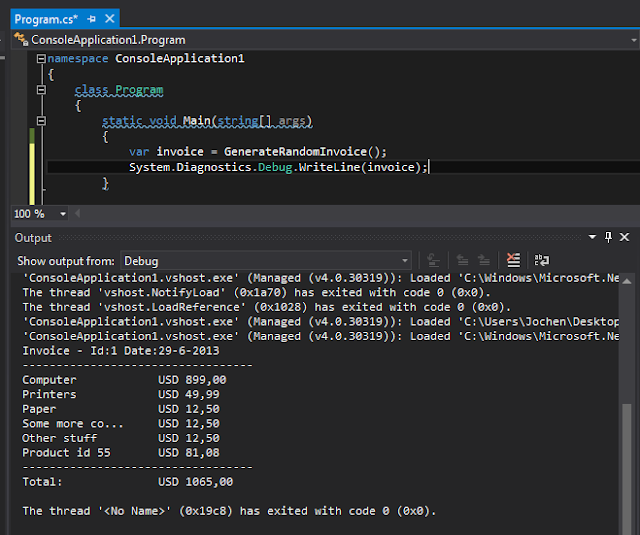This screenshot has width=640, height=535.
Task: Collapse the class Program block
Action: (x=41, y=90)
